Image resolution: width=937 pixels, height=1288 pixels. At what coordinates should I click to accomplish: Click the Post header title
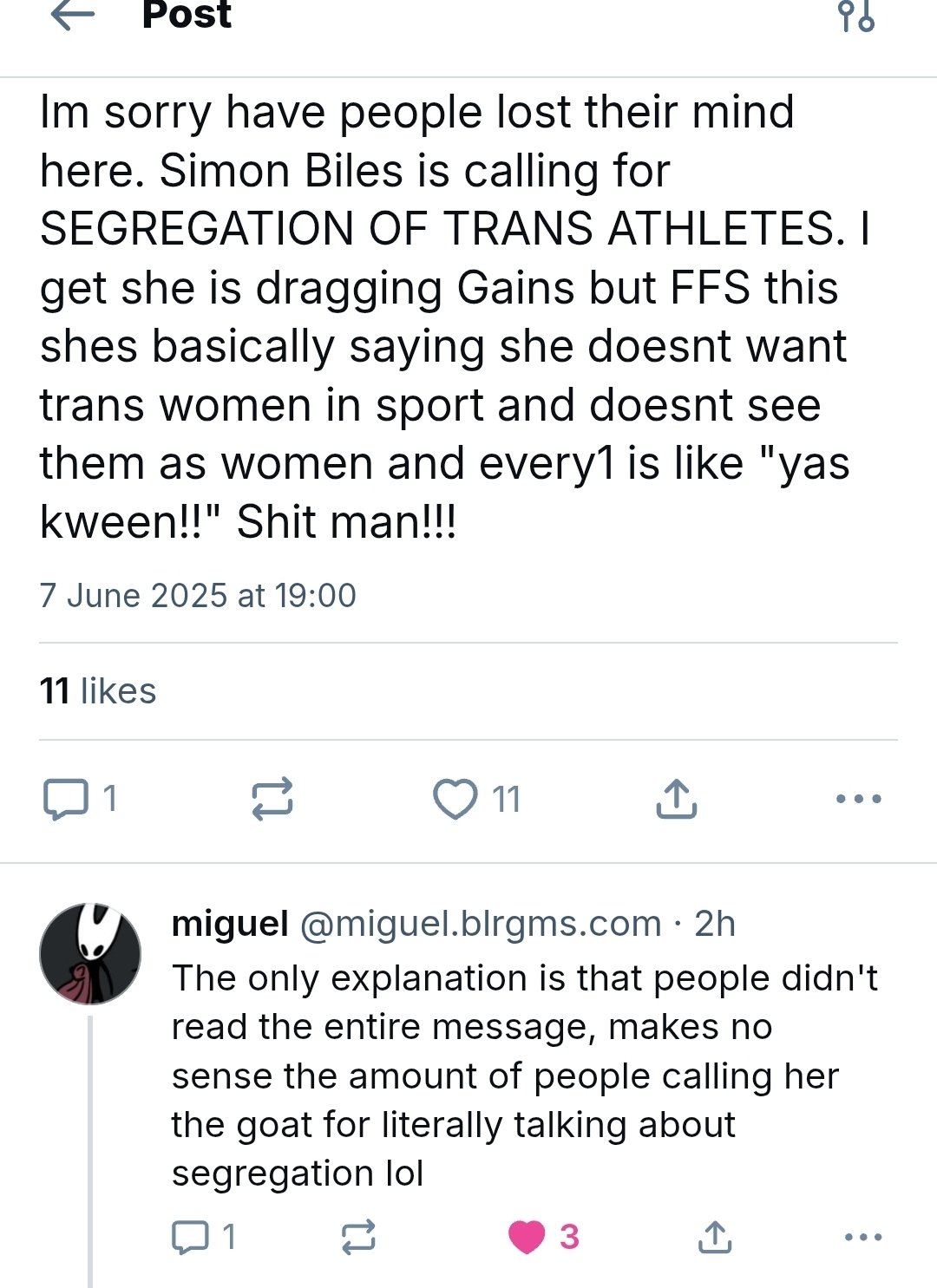pyautogui.click(x=187, y=16)
